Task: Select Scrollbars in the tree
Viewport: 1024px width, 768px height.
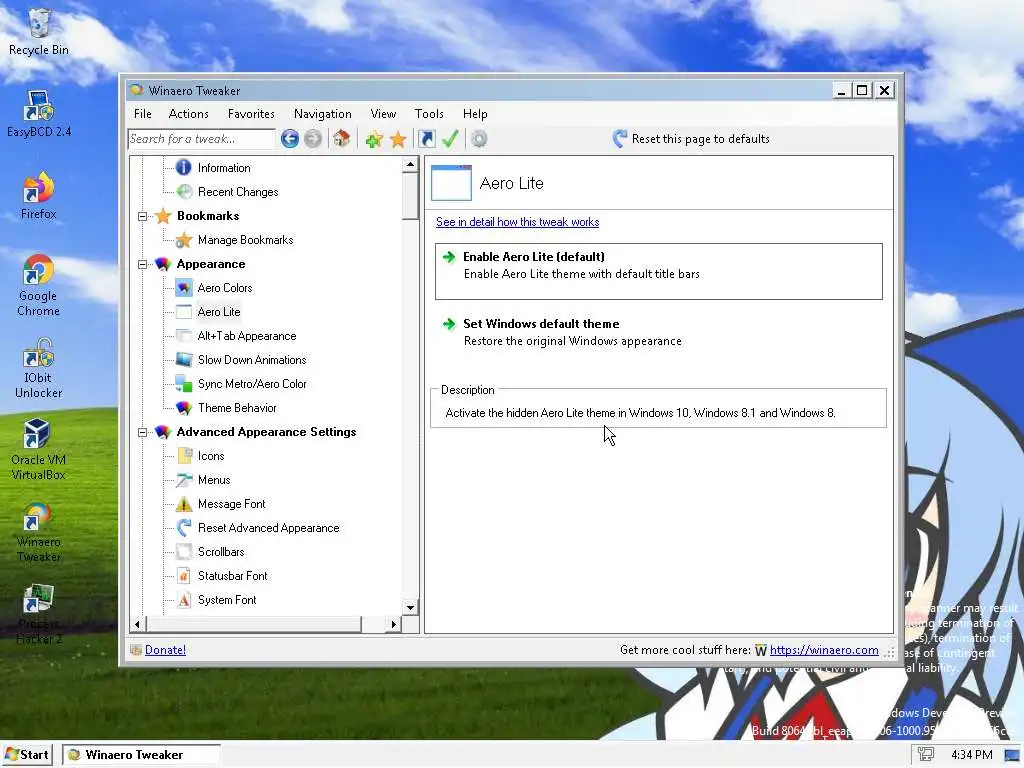Action: point(221,552)
